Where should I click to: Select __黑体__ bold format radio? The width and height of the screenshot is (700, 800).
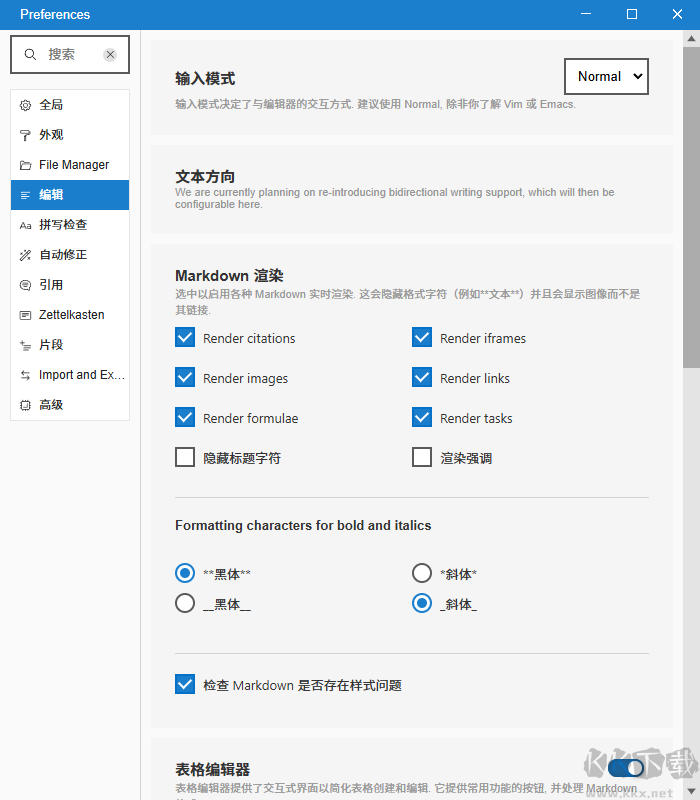185,603
